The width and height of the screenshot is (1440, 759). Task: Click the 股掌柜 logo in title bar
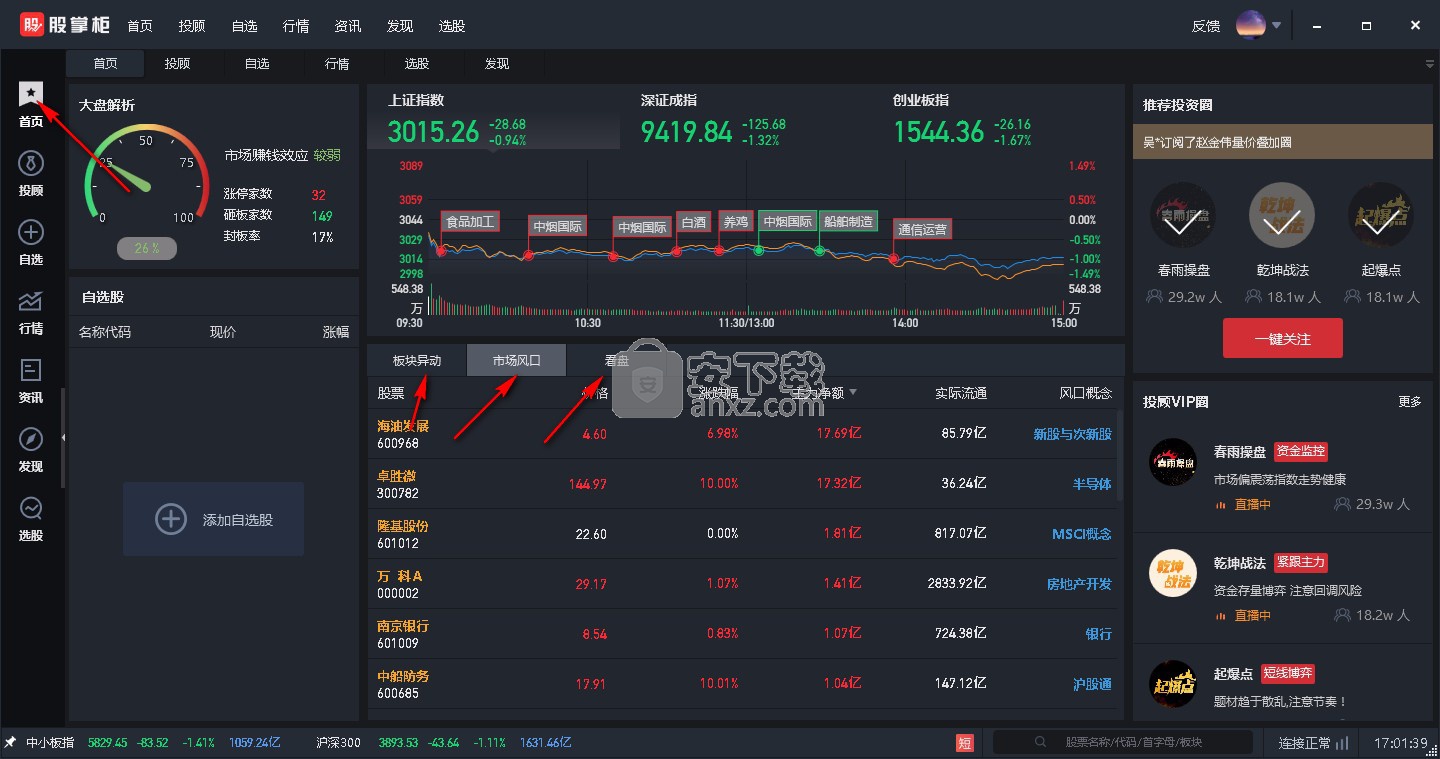(x=65, y=25)
